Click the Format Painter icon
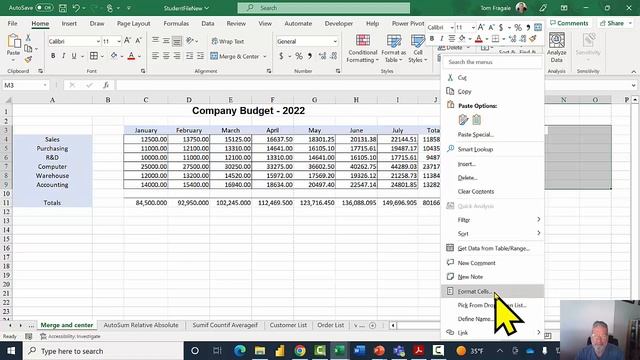 pyautogui.click(x=28, y=60)
